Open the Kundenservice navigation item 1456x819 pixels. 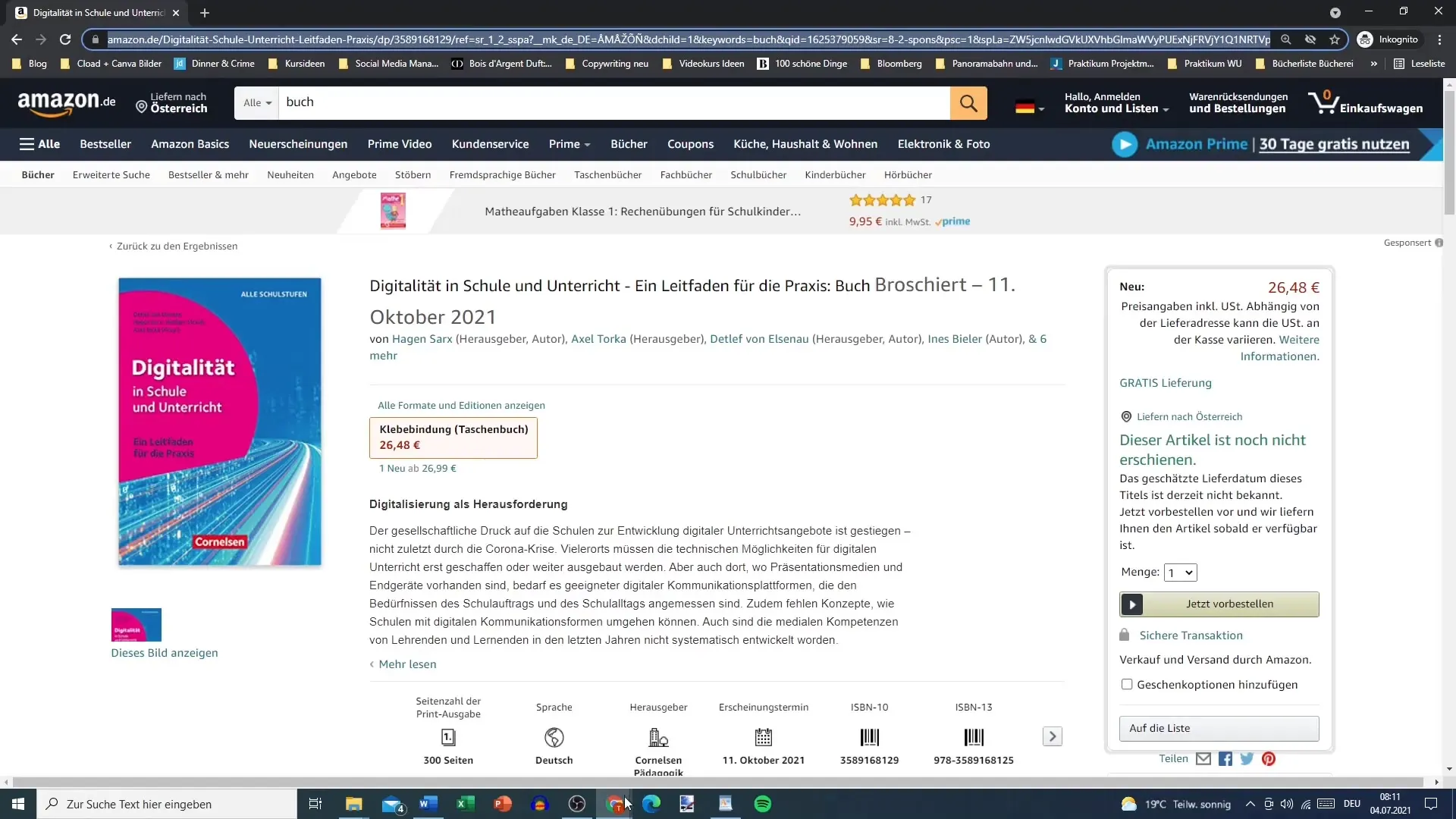490,144
